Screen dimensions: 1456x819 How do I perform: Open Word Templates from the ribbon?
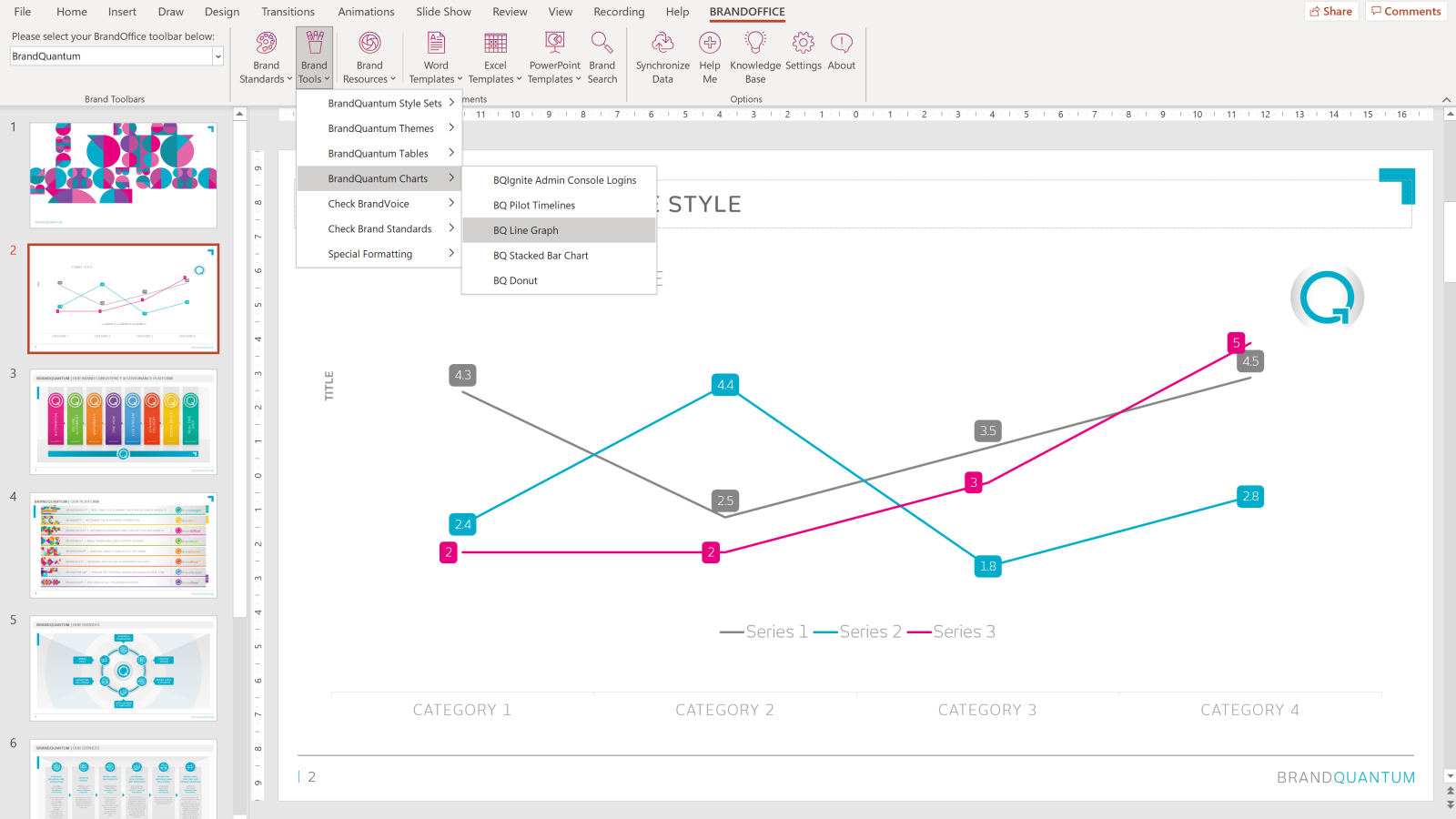pos(436,43)
